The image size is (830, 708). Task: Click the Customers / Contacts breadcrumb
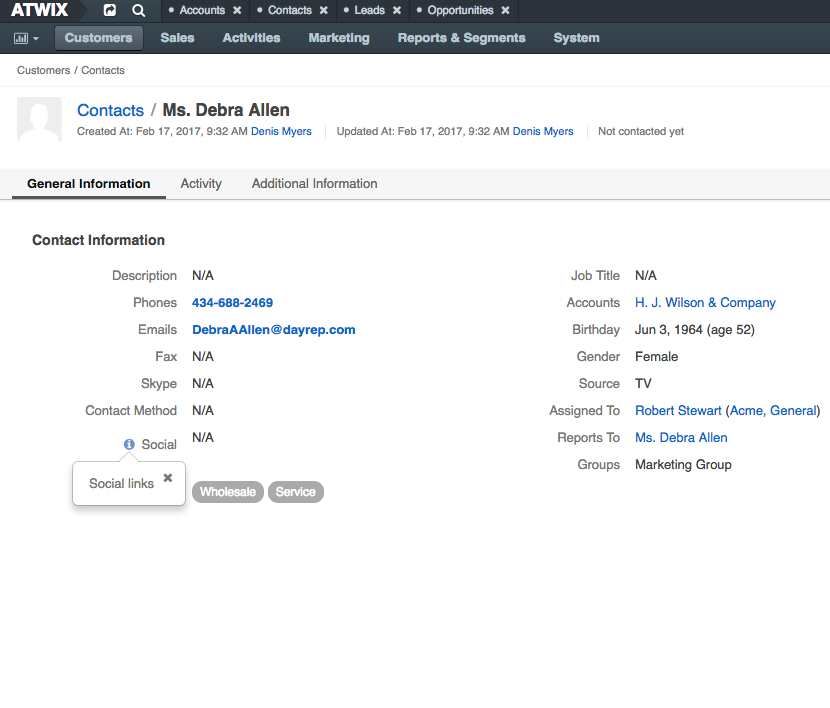pos(70,70)
